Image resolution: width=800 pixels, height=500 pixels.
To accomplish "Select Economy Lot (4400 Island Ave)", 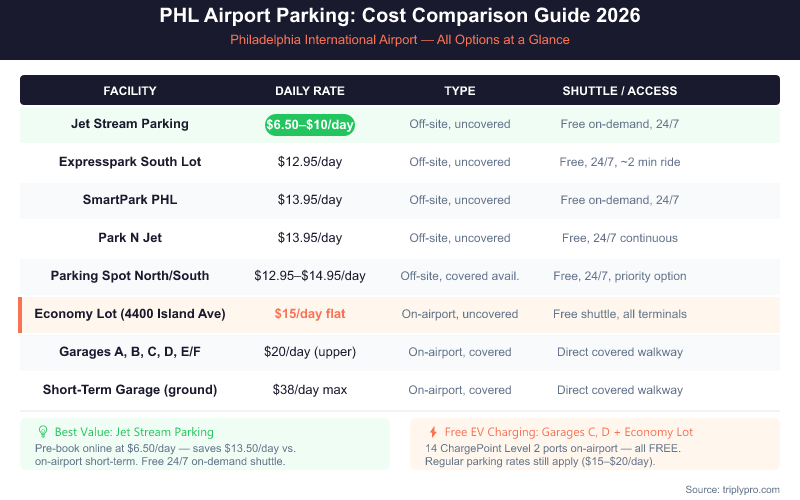I will coord(130,314).
